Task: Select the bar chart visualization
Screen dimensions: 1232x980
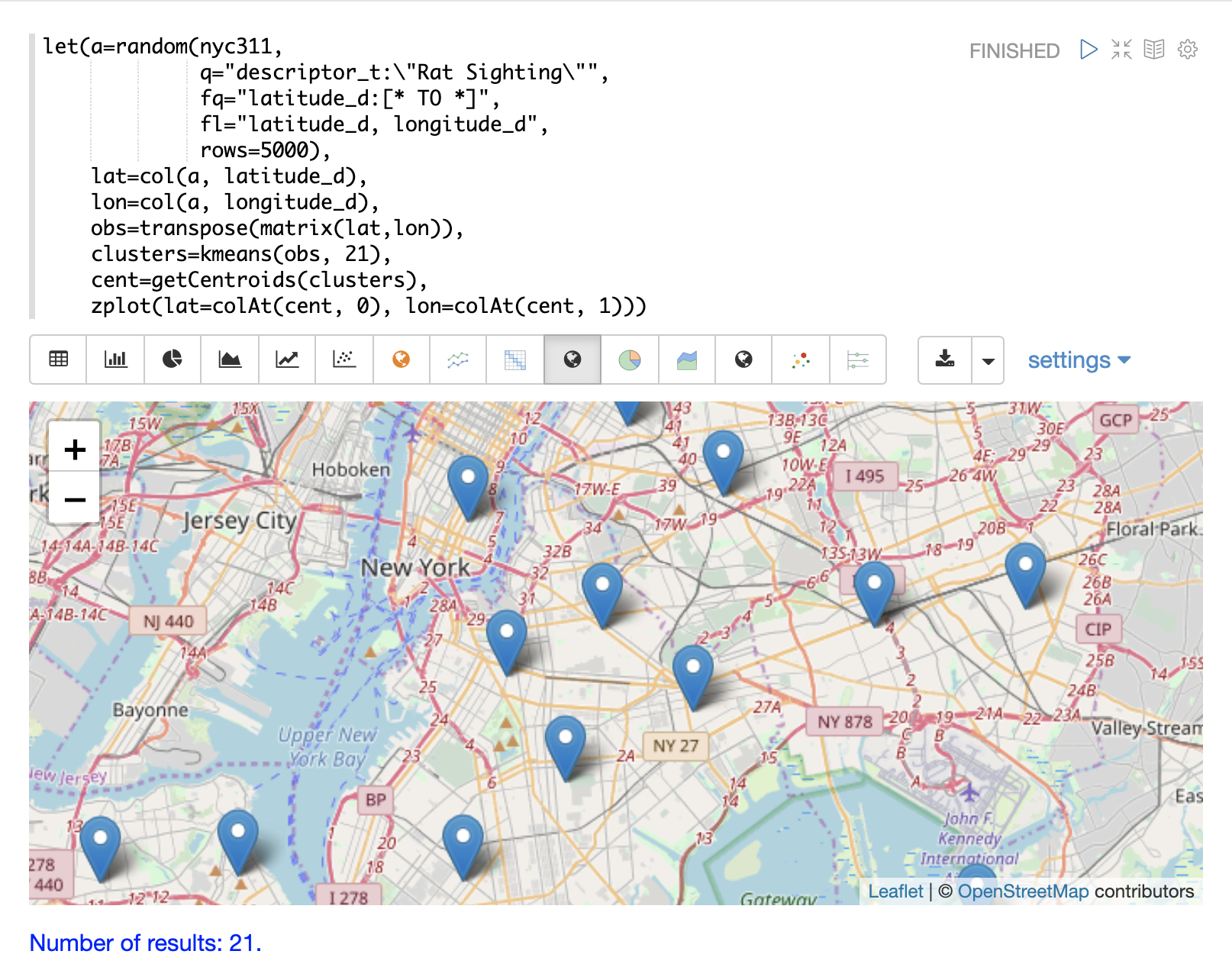Action: (x=115, y=359)
